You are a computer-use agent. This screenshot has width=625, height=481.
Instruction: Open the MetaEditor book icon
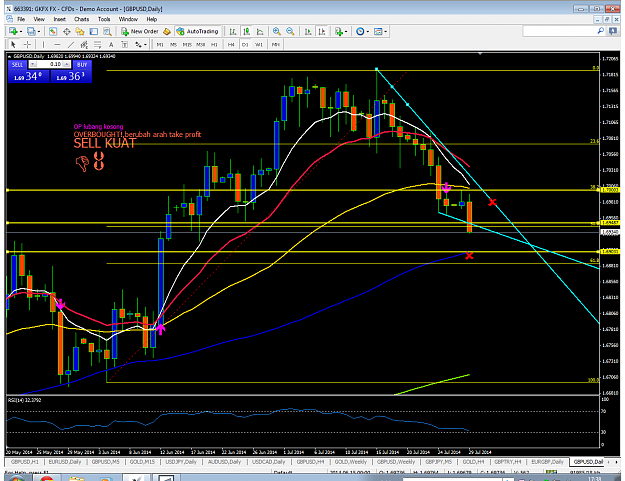tap(167, 31)
